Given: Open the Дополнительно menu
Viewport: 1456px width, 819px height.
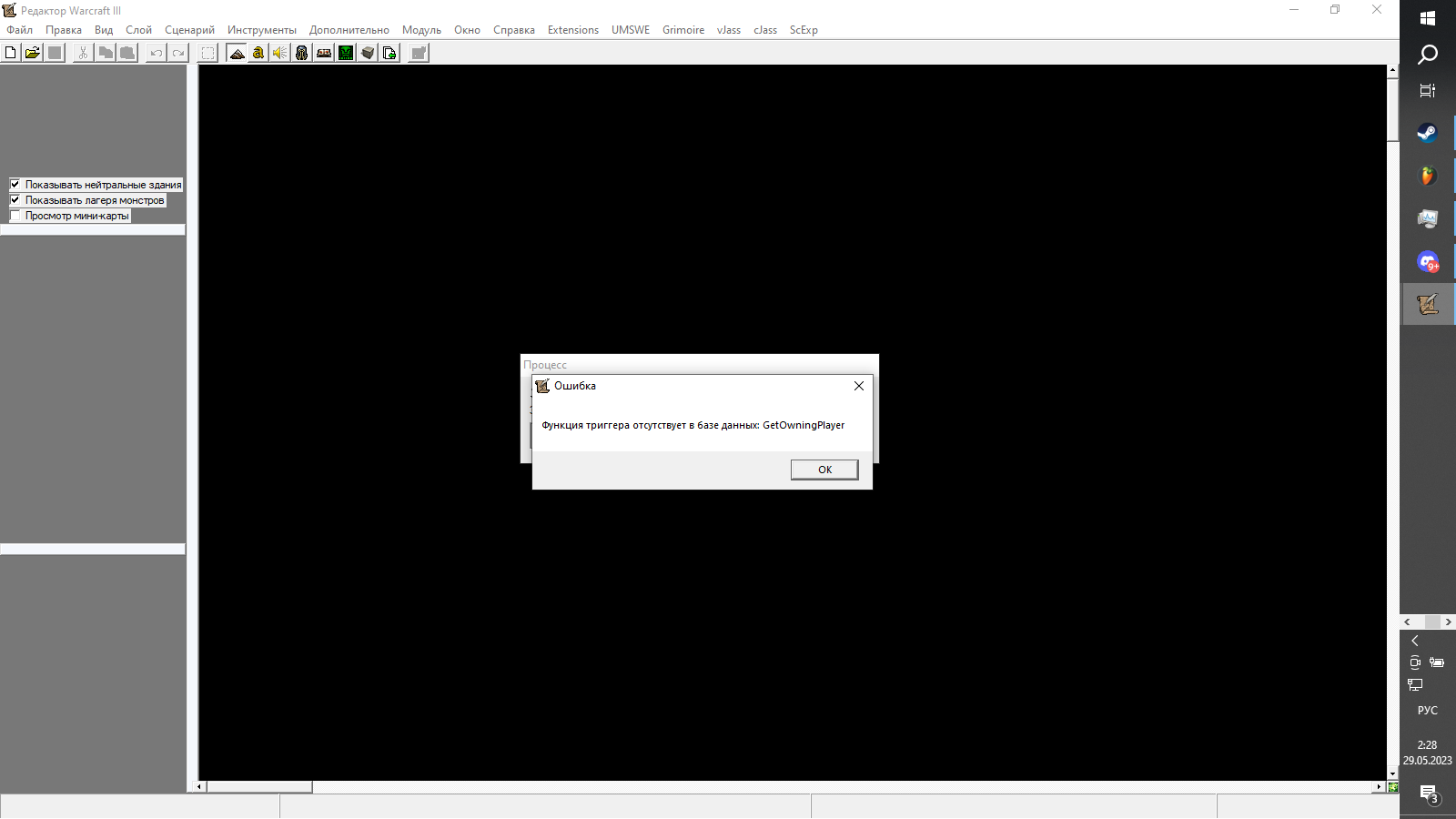Looking at the screenshot, I should (x=349, y=30).
